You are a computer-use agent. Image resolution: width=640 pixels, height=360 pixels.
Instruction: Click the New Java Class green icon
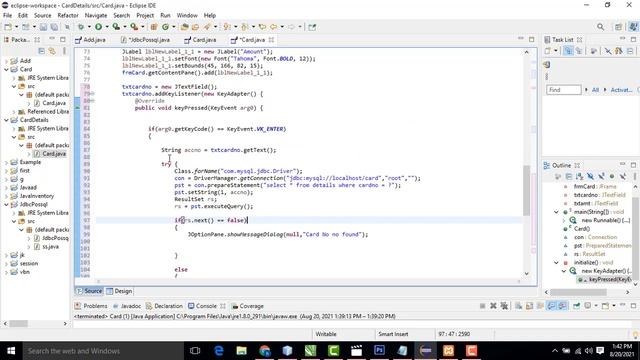pos(165,27)
